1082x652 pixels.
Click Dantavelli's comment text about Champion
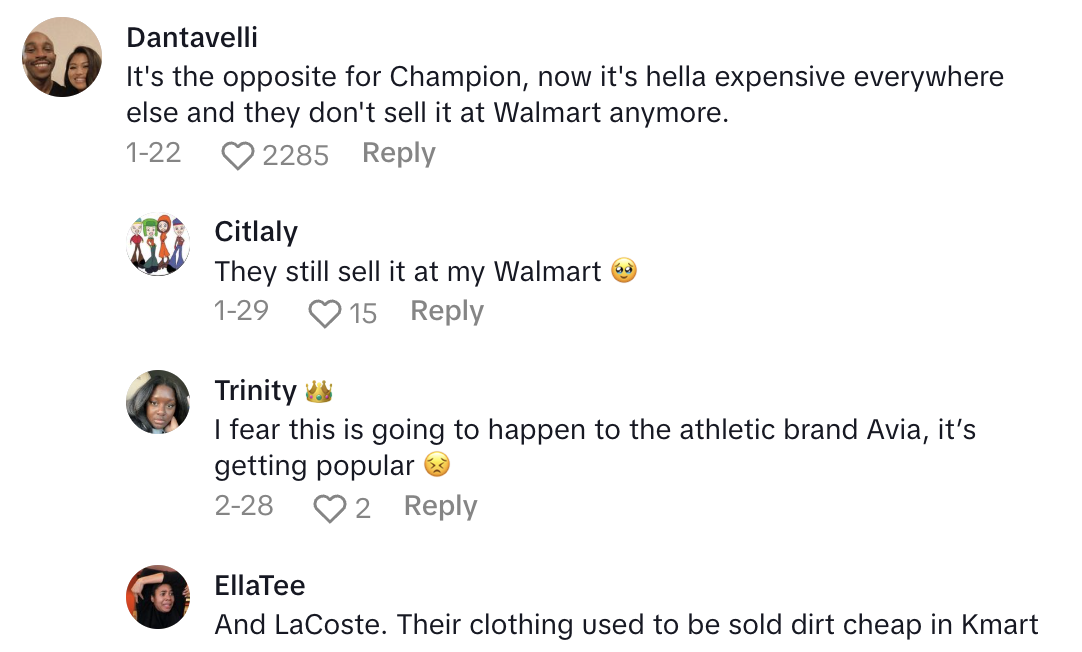click(564, 94)
